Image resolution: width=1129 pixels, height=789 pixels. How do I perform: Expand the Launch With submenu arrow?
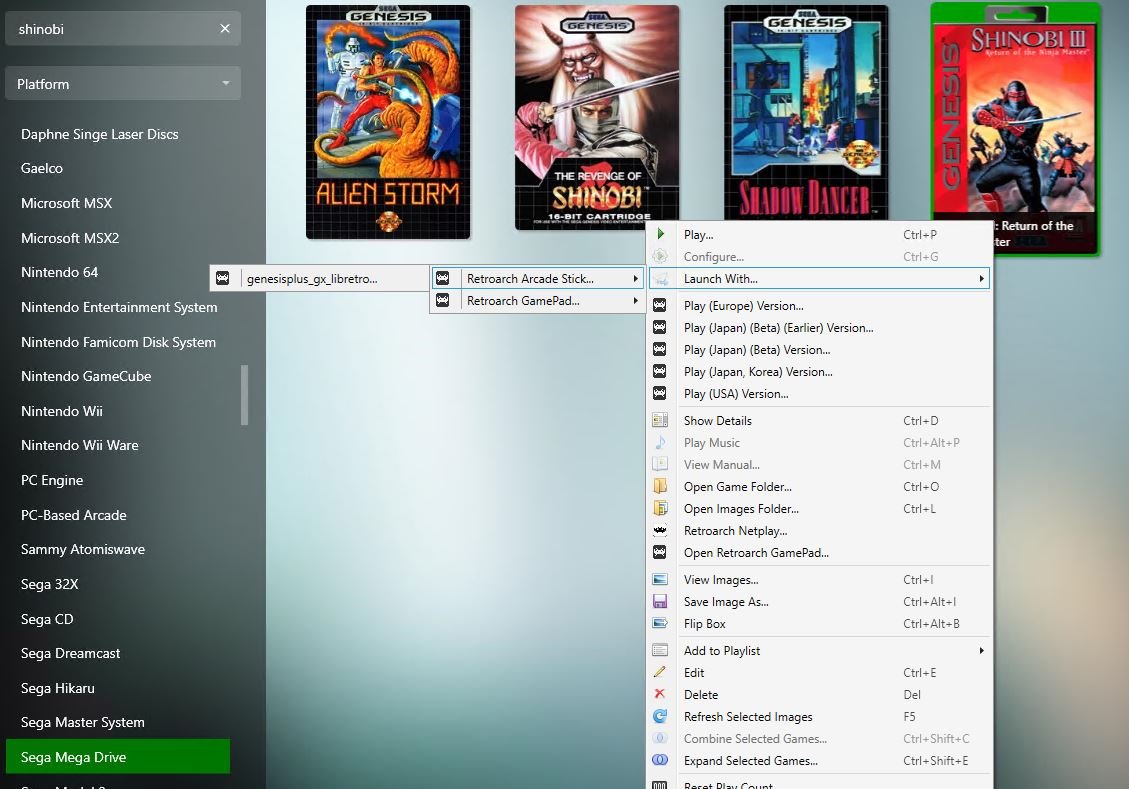[x=981, y=279]
